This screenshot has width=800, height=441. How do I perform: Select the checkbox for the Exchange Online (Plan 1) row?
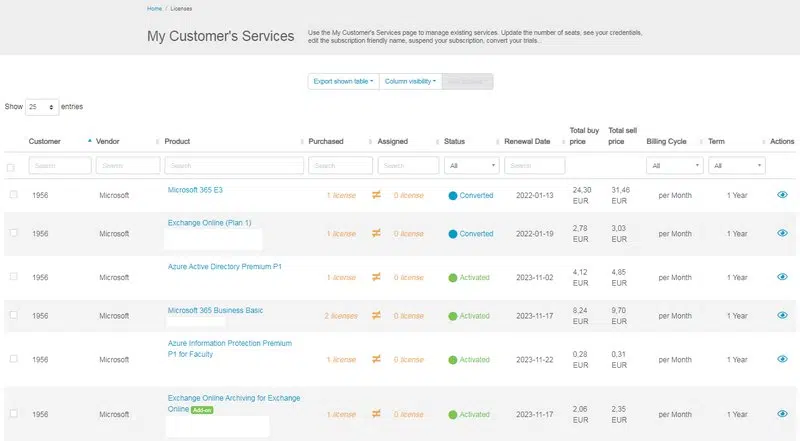[14, 233]
